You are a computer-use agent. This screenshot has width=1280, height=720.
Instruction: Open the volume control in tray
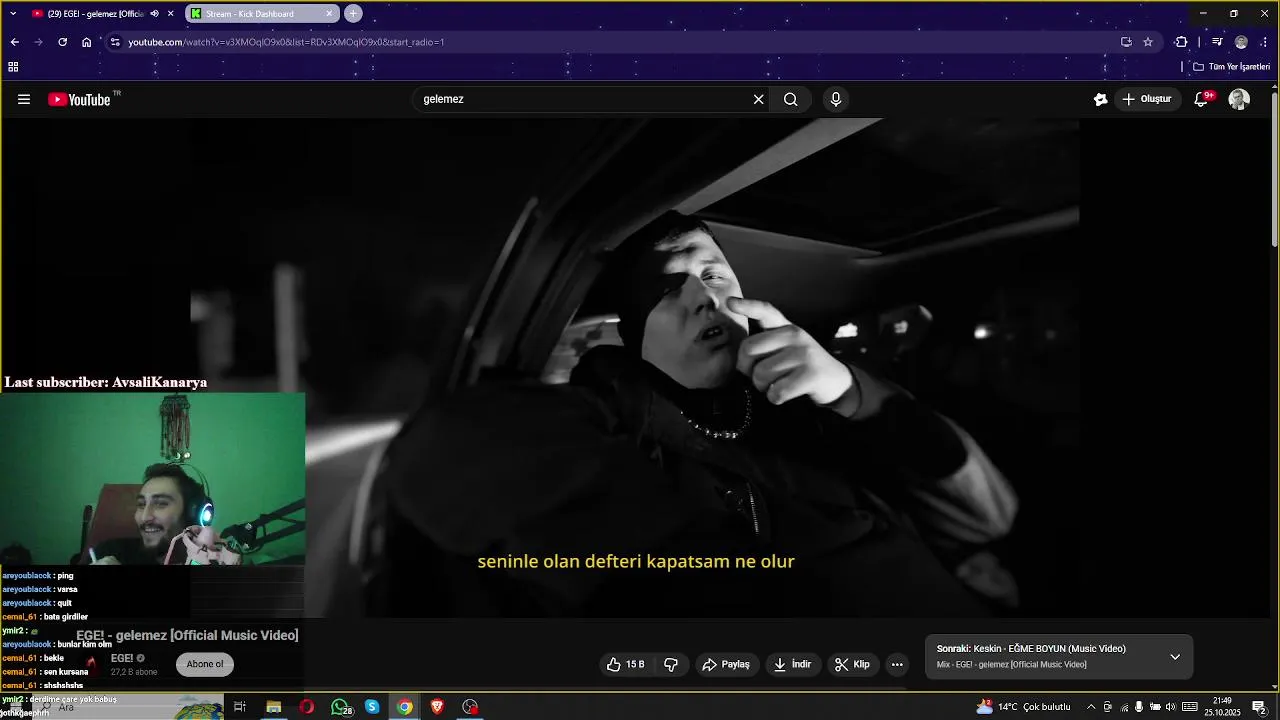tap(1171, 707)
